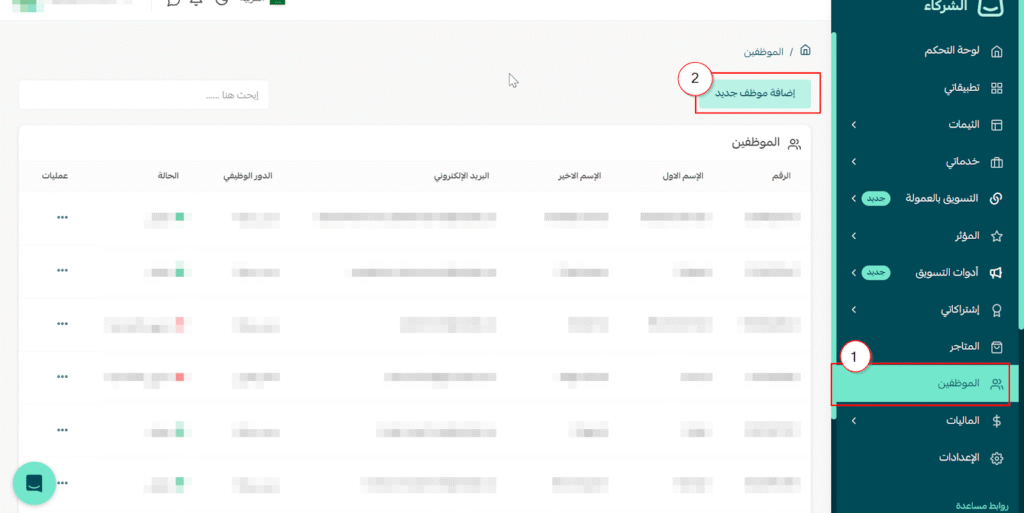The image size is (1024, 513).
Task: Click the dollar icon beside الماليات
Action: click(996, 421)
